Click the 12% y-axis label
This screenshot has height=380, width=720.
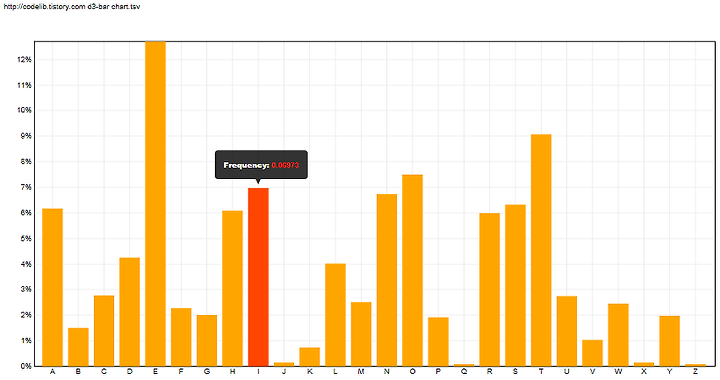tap(25, 60)
